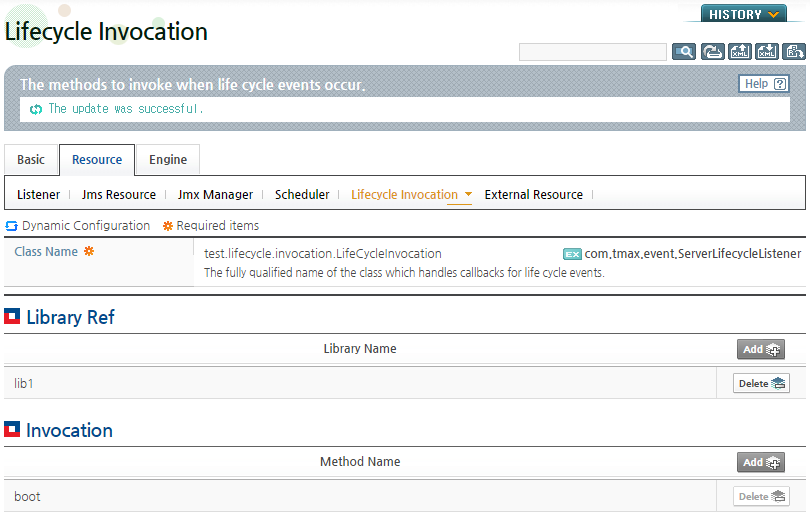Image resolution: width=810 pixels, height=517 pixels.
Task: Click the Method Name column header
Action: point(360,462)
